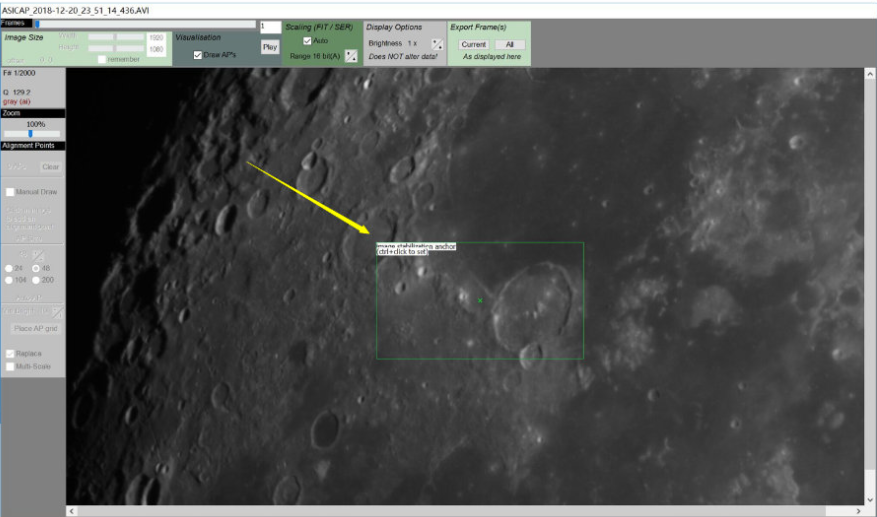This screenshot has height=517, width=877.
Task: Export All frames
Action: pyautogui.click(x=509, y=45)
